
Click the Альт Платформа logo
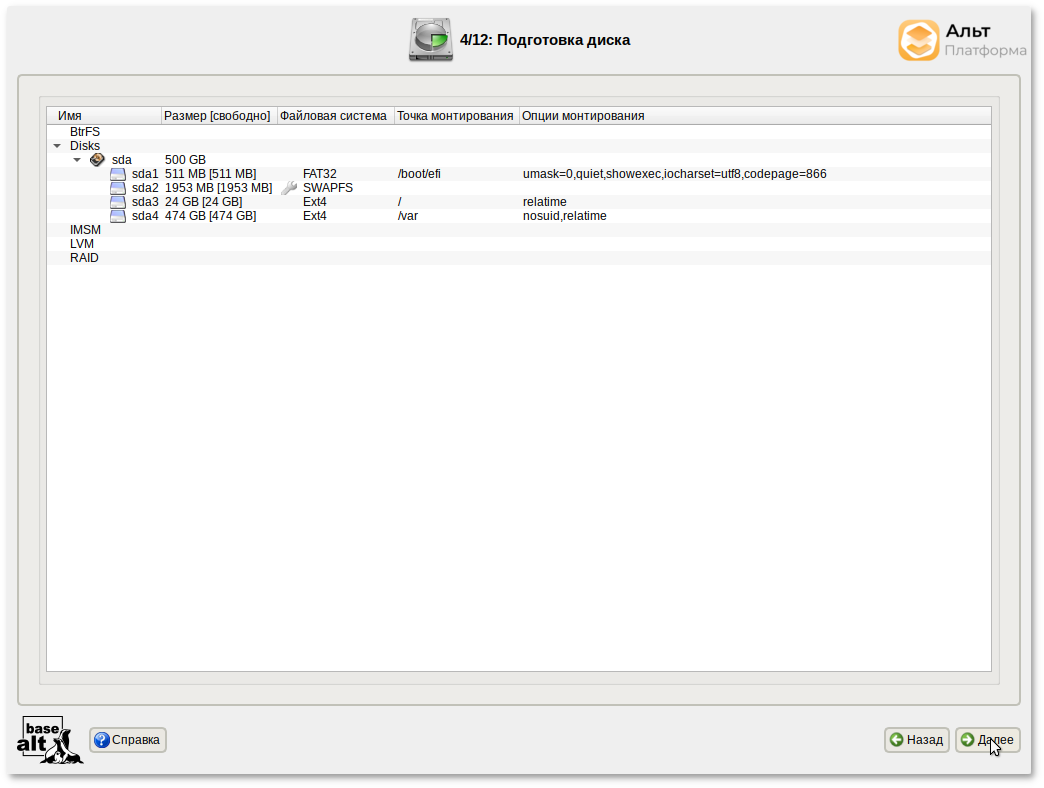[961, 40]
